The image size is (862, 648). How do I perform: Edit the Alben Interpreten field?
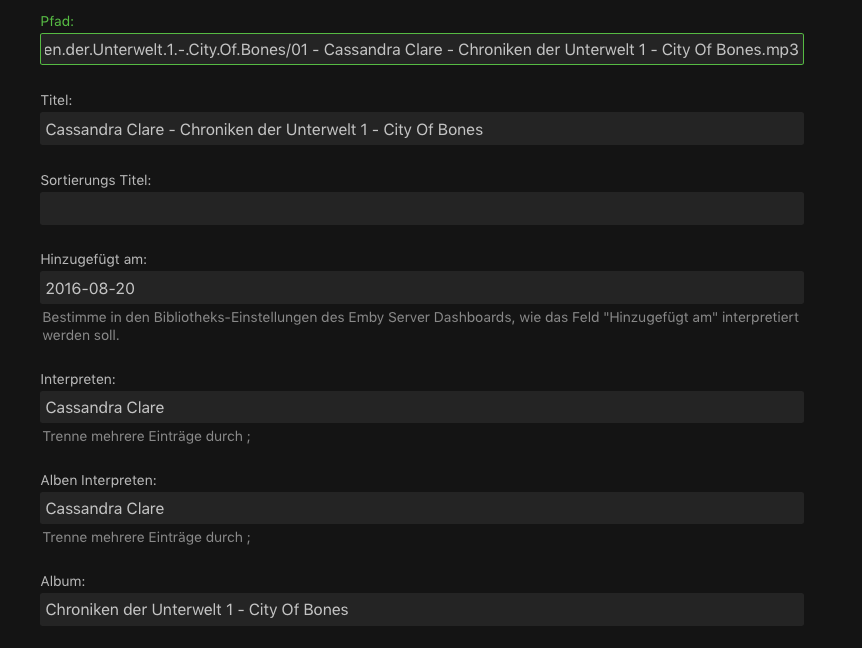coord(422,508)
